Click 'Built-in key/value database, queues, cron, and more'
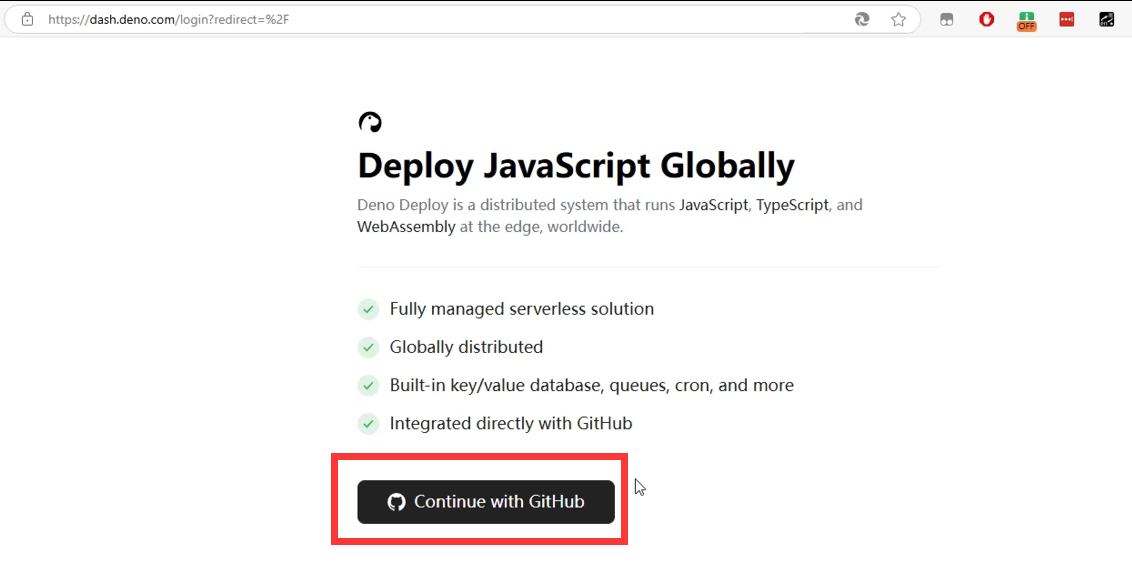1132x586 pixels. pos(591,385)
